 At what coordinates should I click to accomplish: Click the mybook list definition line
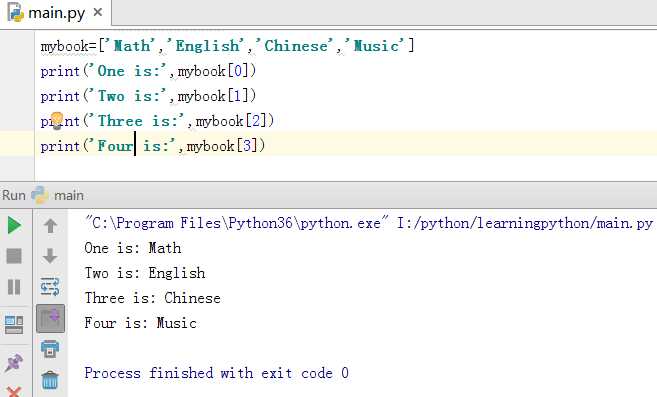pyautogui.click(x=228, y=46)
